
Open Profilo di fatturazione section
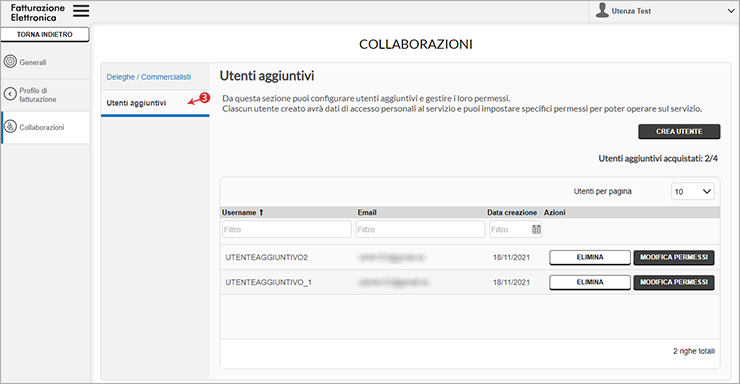tap(45, 95)
